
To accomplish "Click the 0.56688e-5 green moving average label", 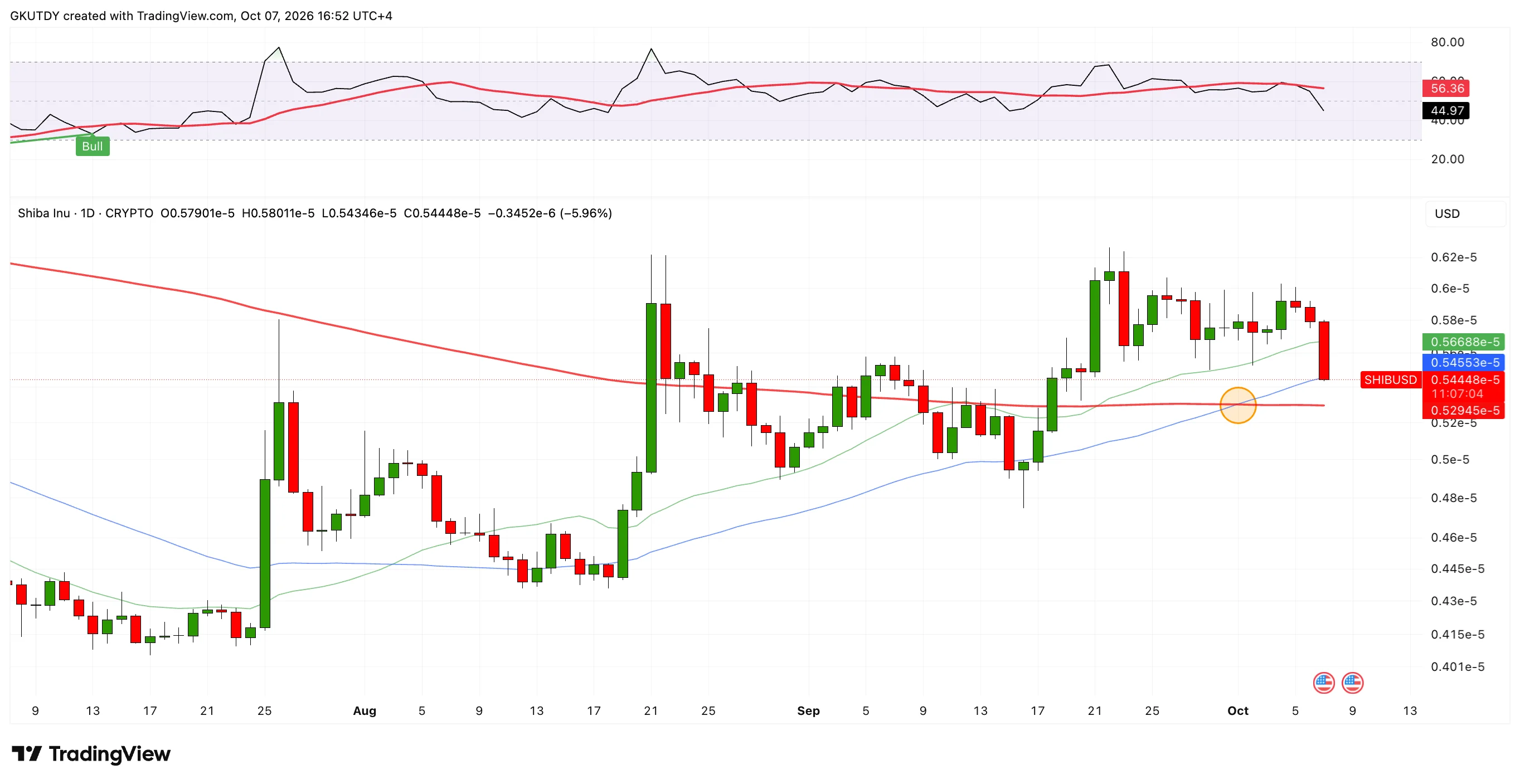I will point(1464,342).
